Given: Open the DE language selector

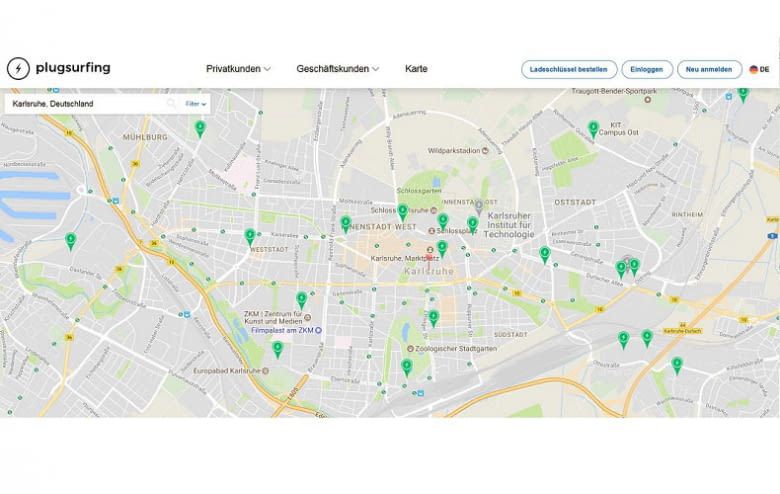Looking at the screenshot, I should point(759,70).
